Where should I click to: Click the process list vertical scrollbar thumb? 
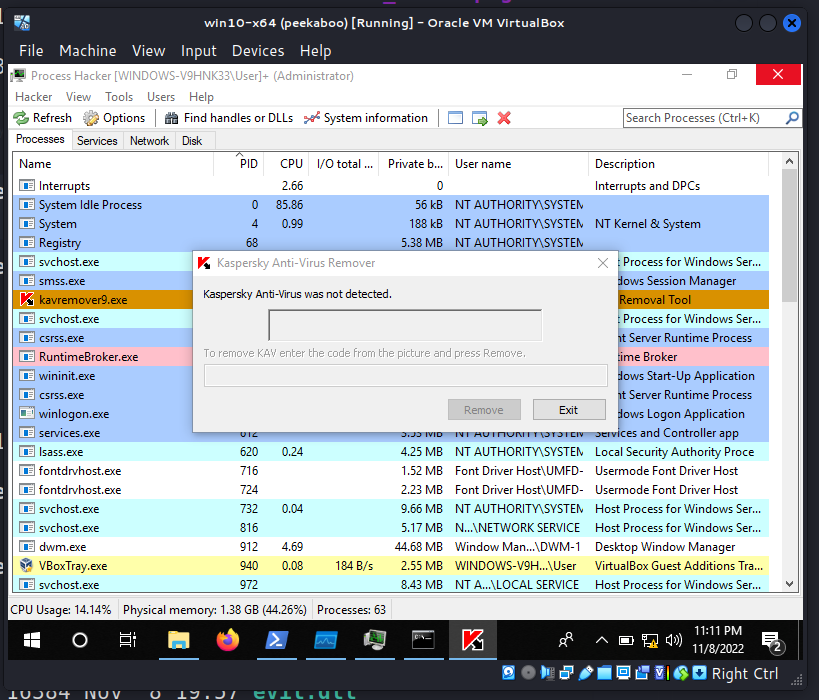[789, 235]
